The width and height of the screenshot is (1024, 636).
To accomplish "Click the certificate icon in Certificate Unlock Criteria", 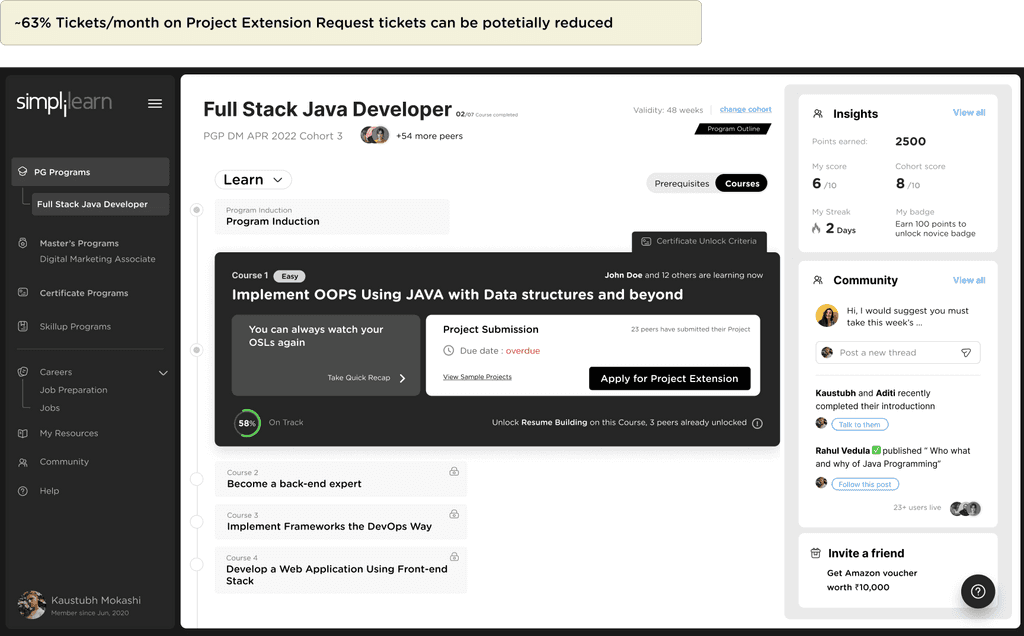I will 646,242.
